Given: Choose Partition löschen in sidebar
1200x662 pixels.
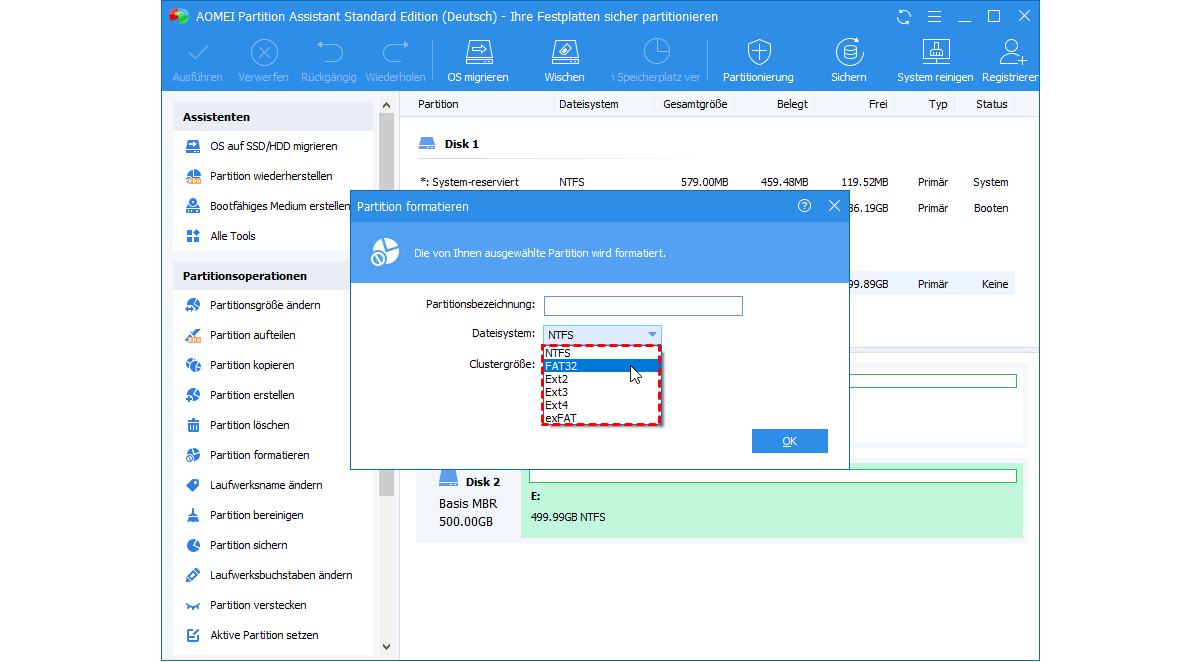Looking at the screenshot, I should [249, 425].
